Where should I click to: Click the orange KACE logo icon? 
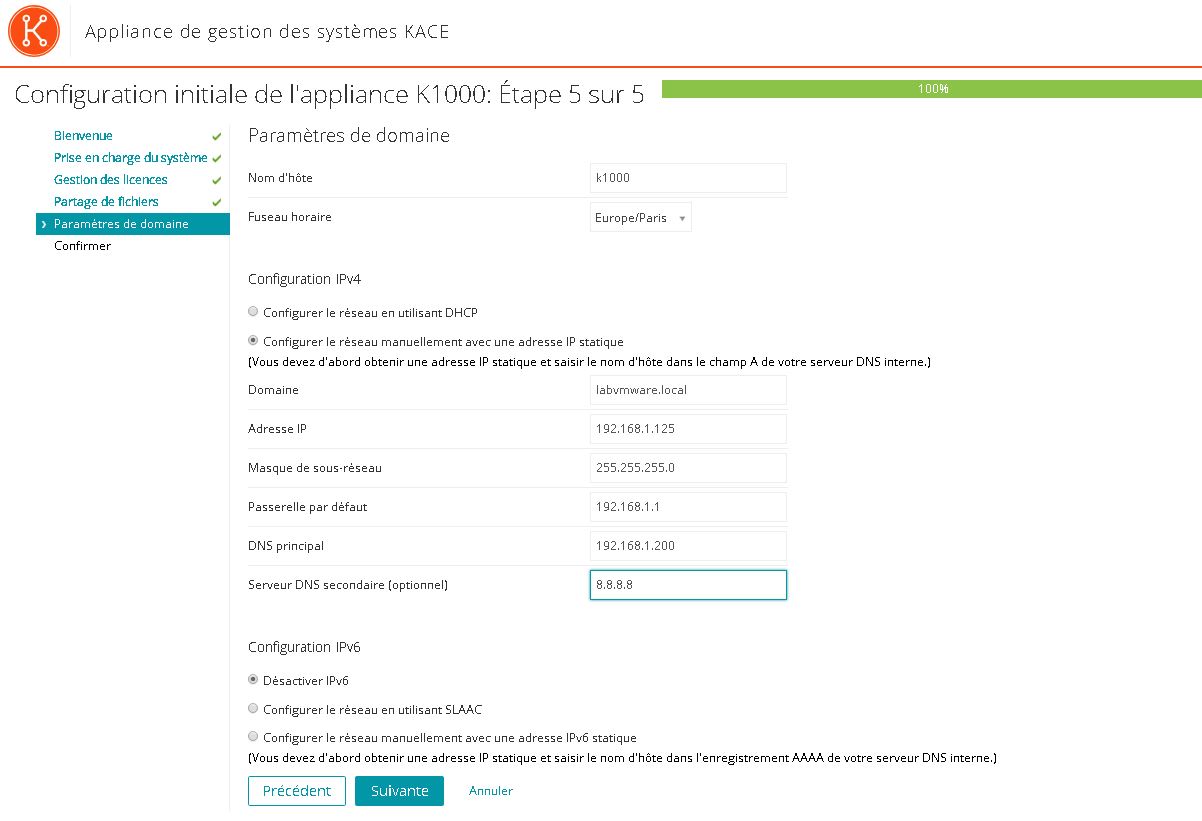click(x=34, y=32)
